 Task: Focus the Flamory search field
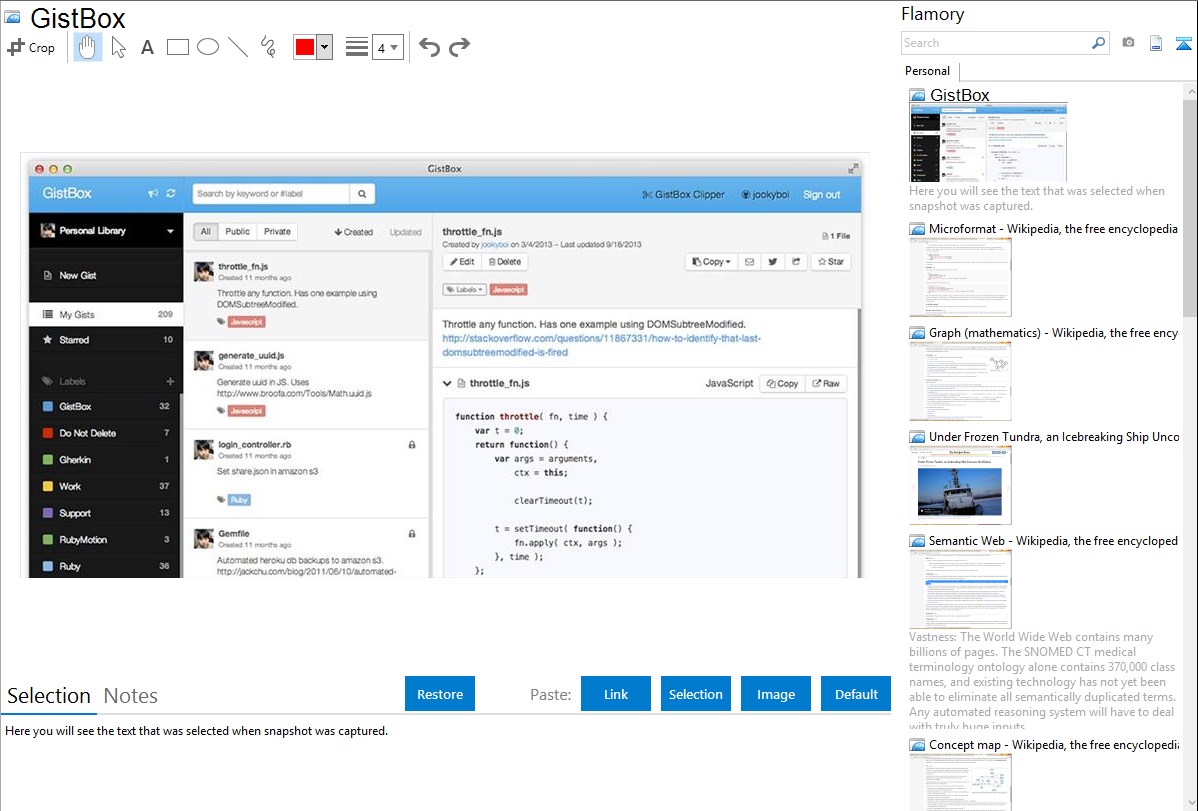(x=995, y=43)
